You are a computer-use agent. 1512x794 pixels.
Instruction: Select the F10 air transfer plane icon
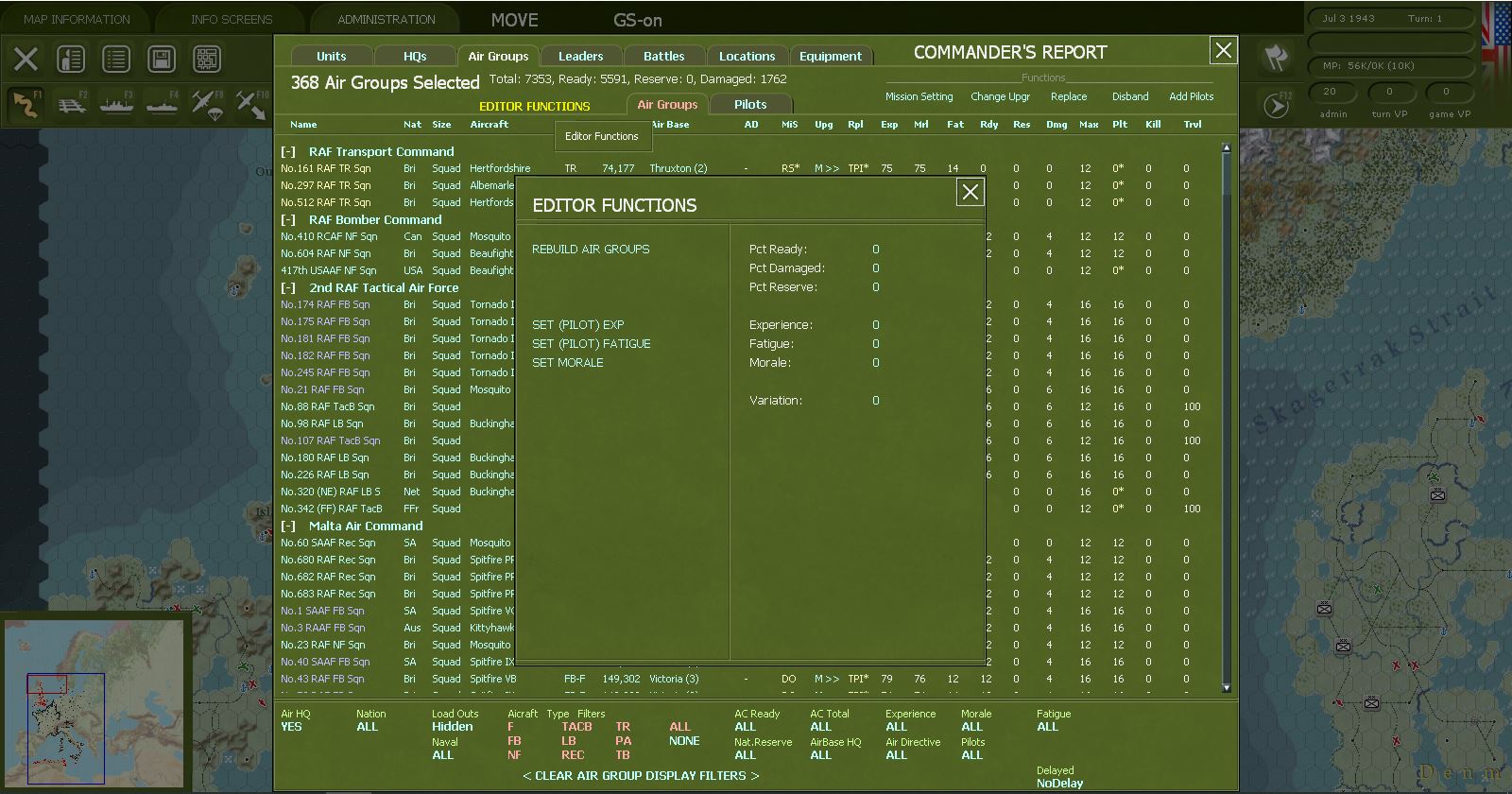click(x=252, y=104)
